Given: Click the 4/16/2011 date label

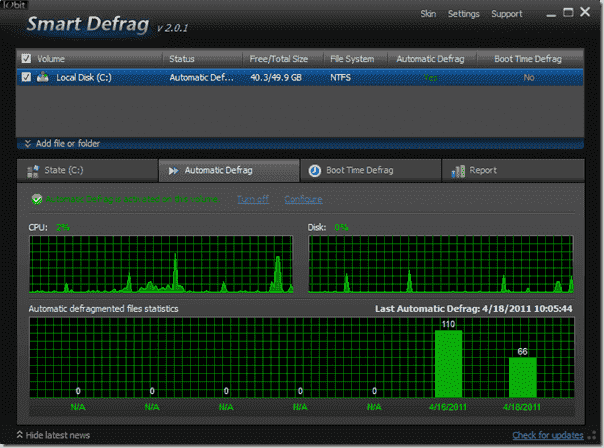Looking at the screenshot, I should point(448,407).
